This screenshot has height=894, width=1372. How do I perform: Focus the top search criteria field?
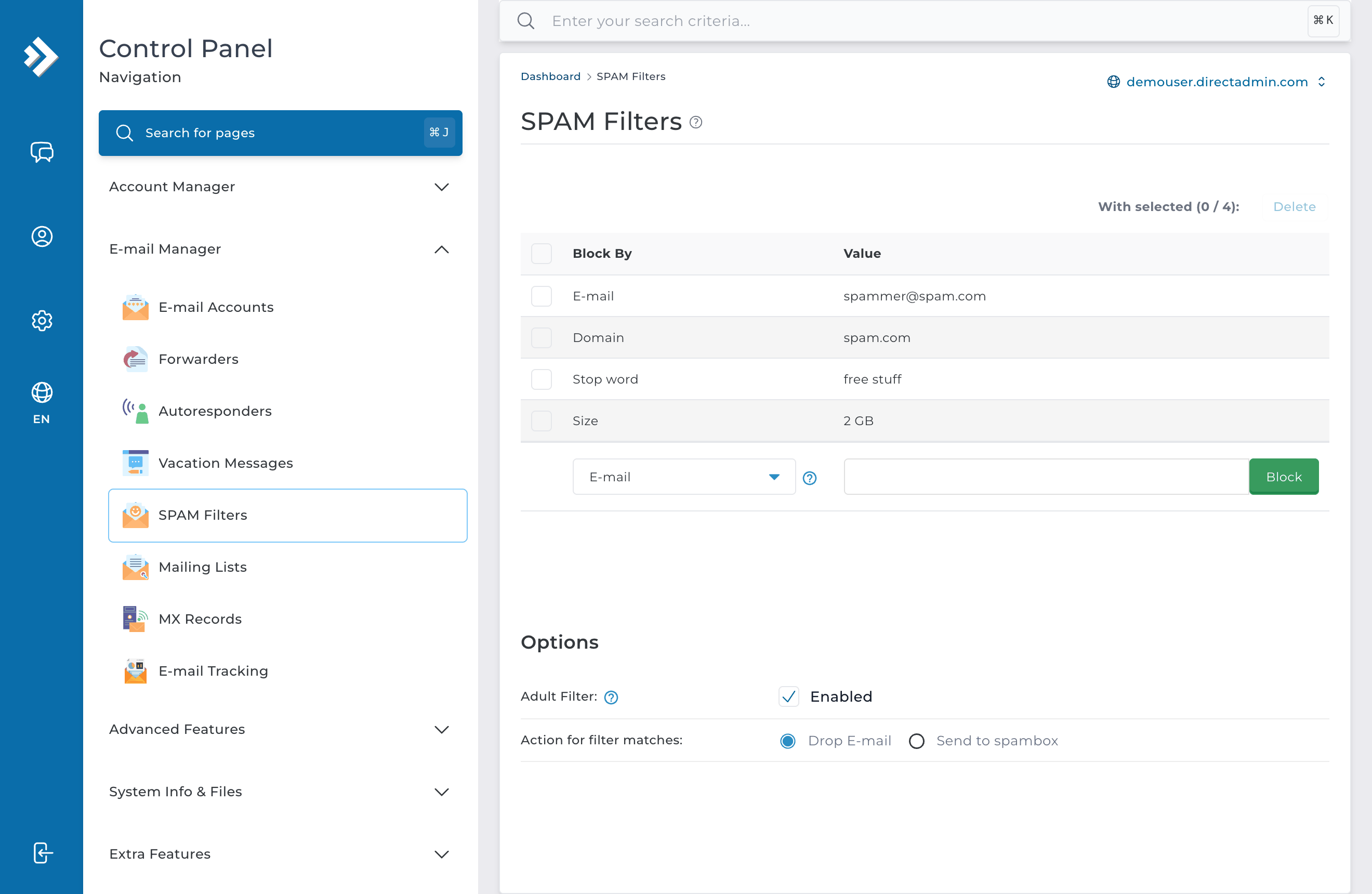pos(924,21)
